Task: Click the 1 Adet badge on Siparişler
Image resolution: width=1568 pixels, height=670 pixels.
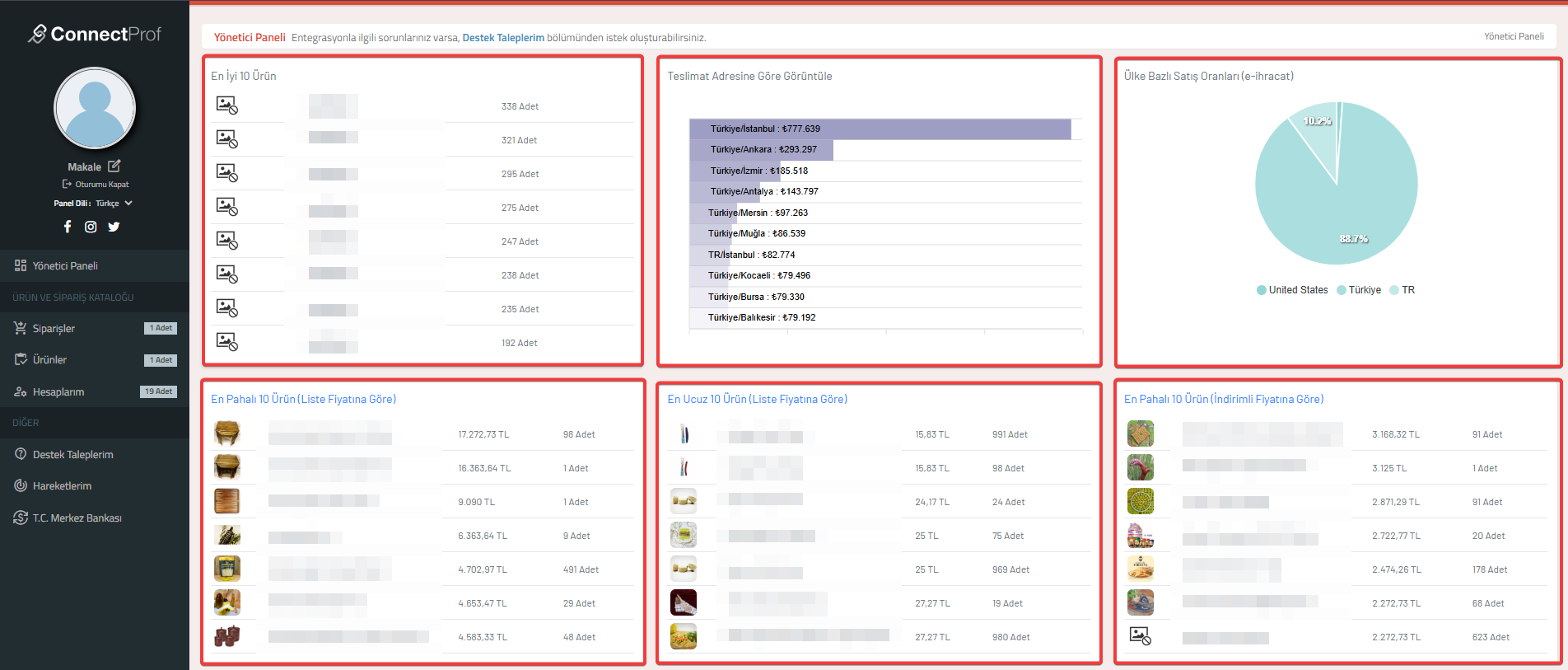Action: (161, 328)
